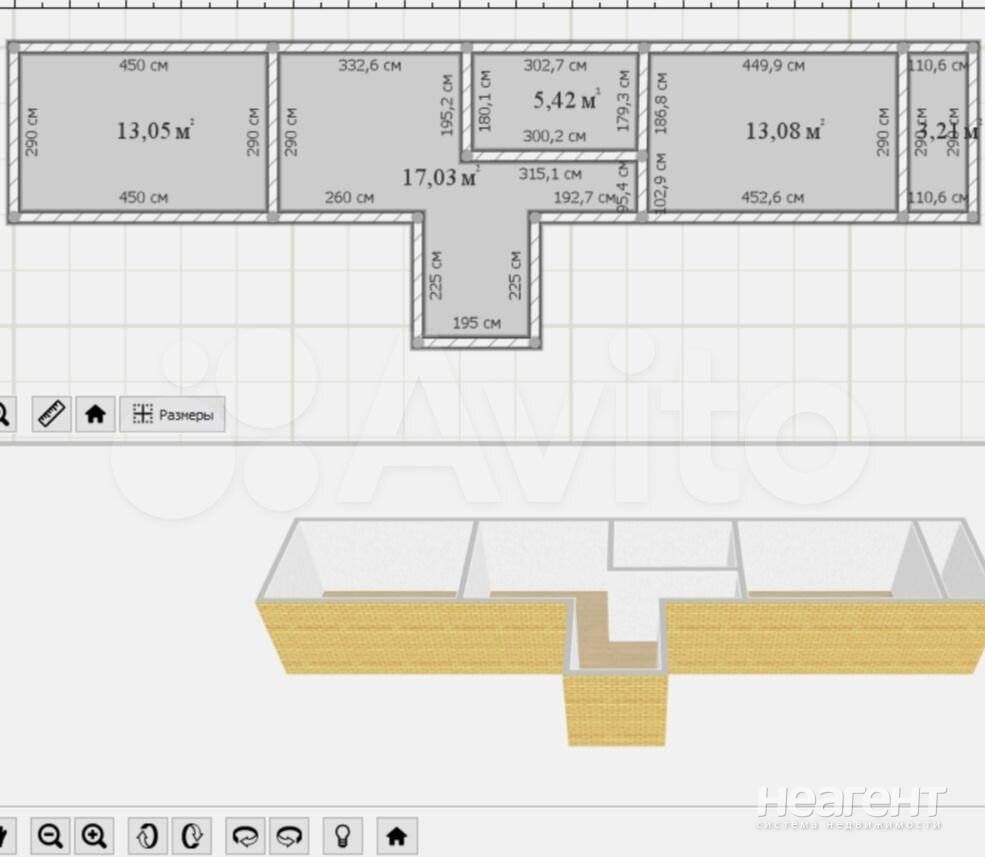
Task: Click the 195 см dimension label
Action: pyautogui.click(x=477, y=323)
